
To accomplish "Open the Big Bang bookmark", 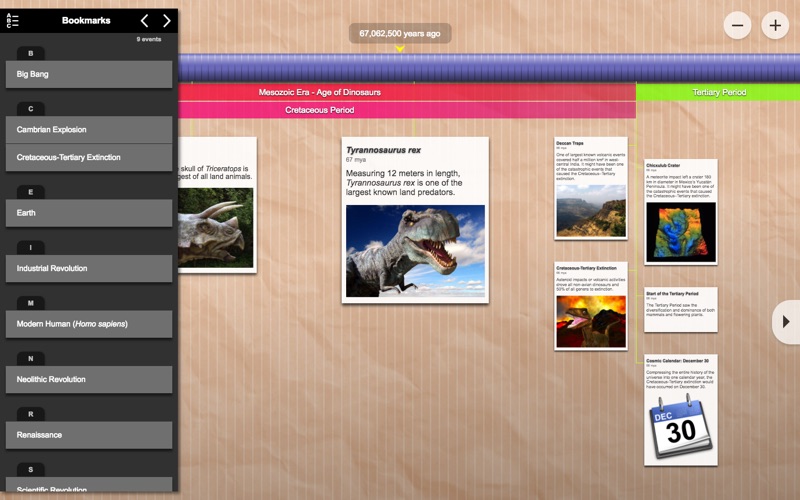I will pyautogui.click(x=89, y=74).
